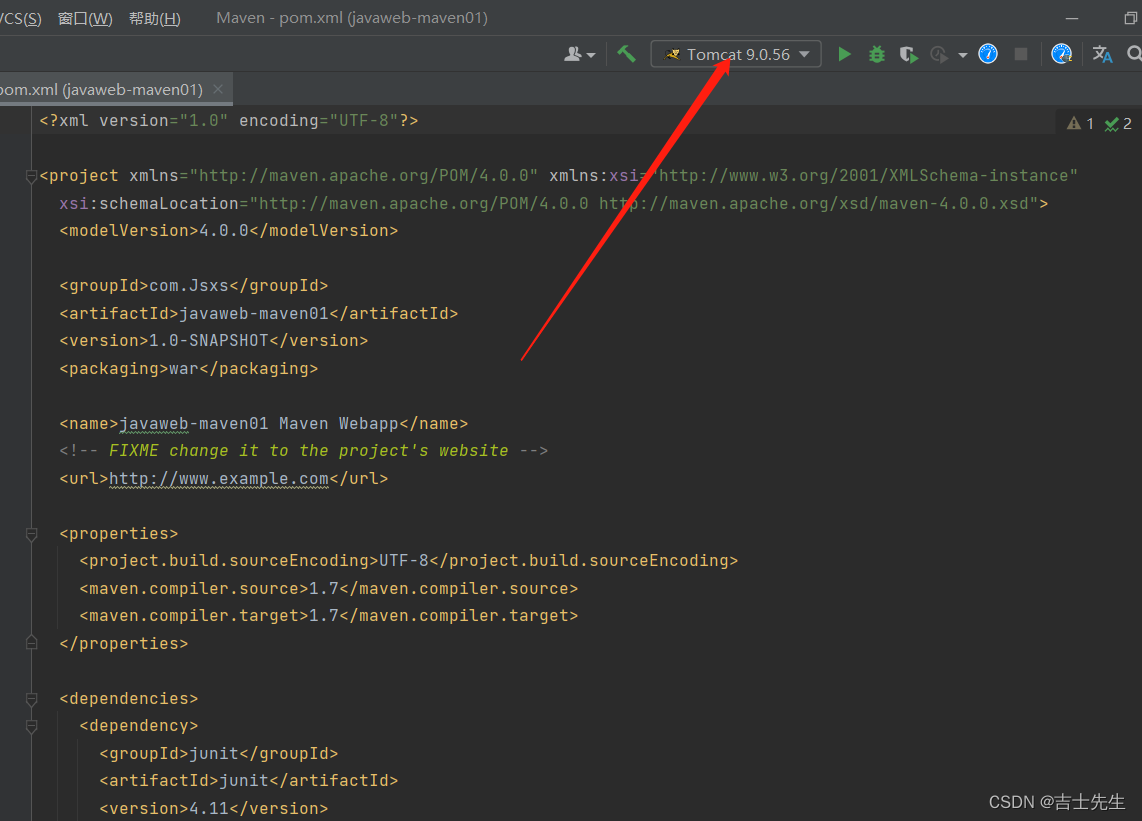This screenshot has width=1142, height=821.
Task: Click the modelVersion value 4.0.0
Action: click(x=224, y=231)
